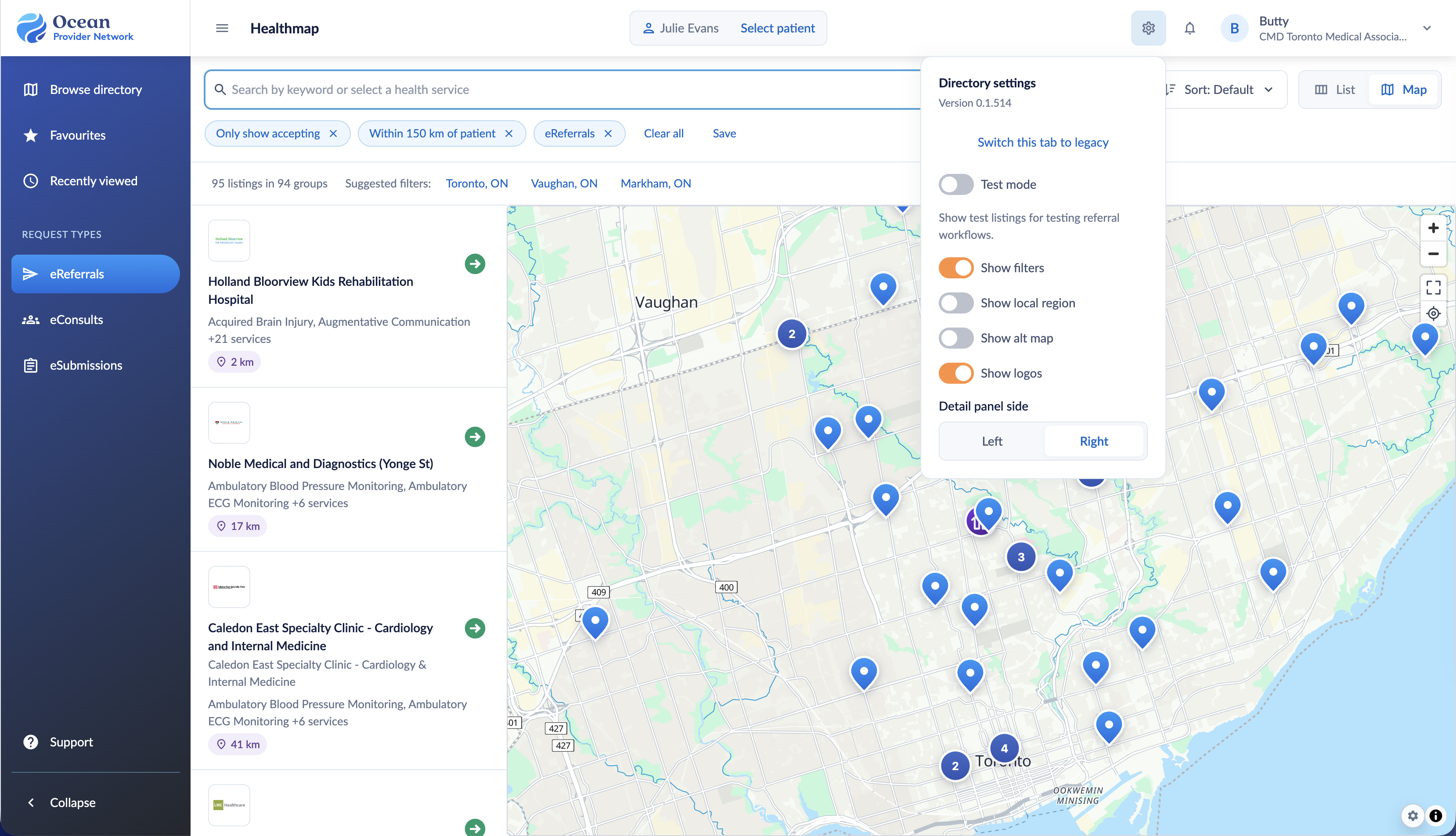This screenshot has height=836, width=1456.
Task: Open Noble Medical listing green arrow
Action: point(475,437)
